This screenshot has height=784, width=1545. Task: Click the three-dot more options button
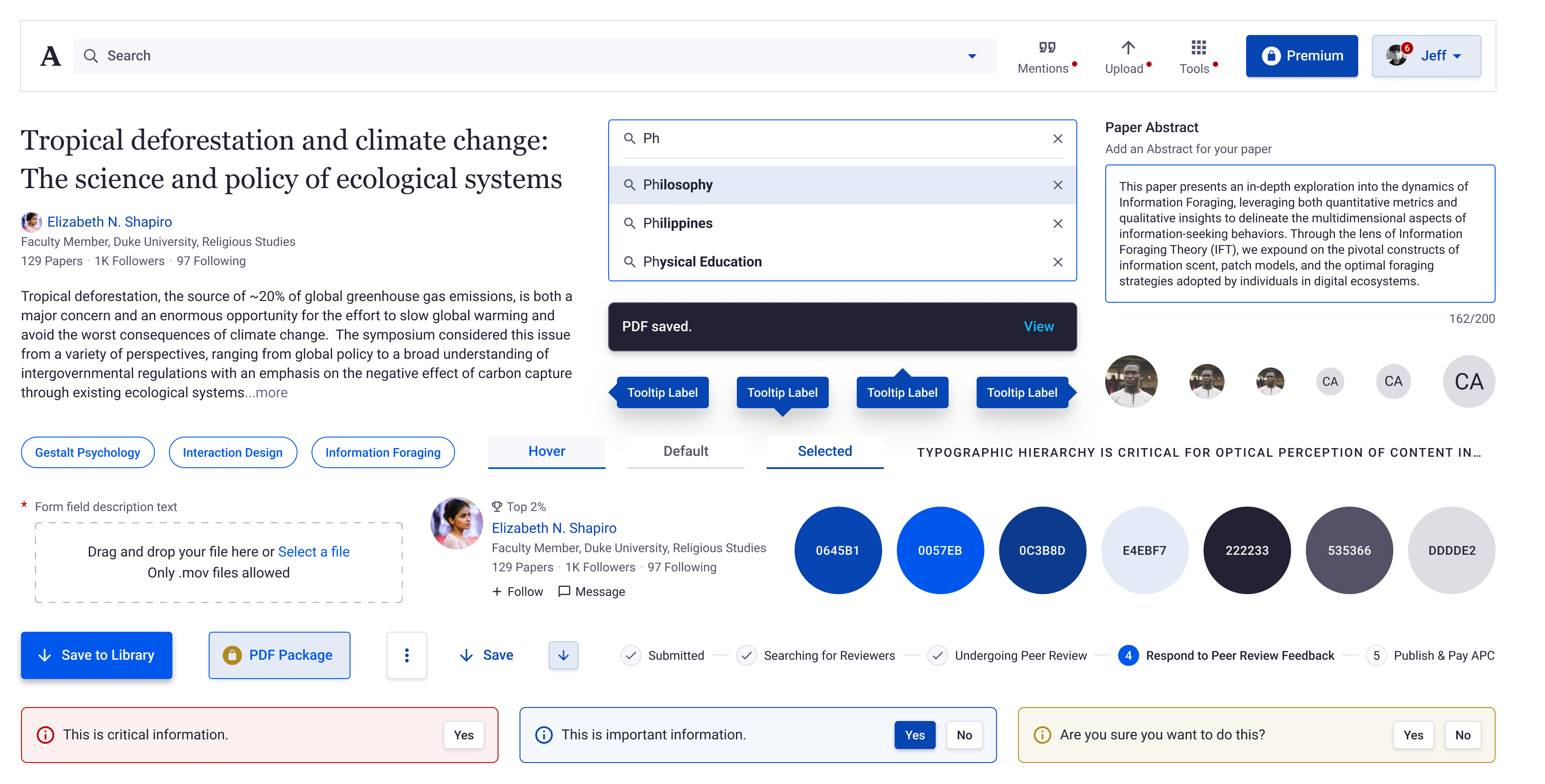click(x=406, y=655)
